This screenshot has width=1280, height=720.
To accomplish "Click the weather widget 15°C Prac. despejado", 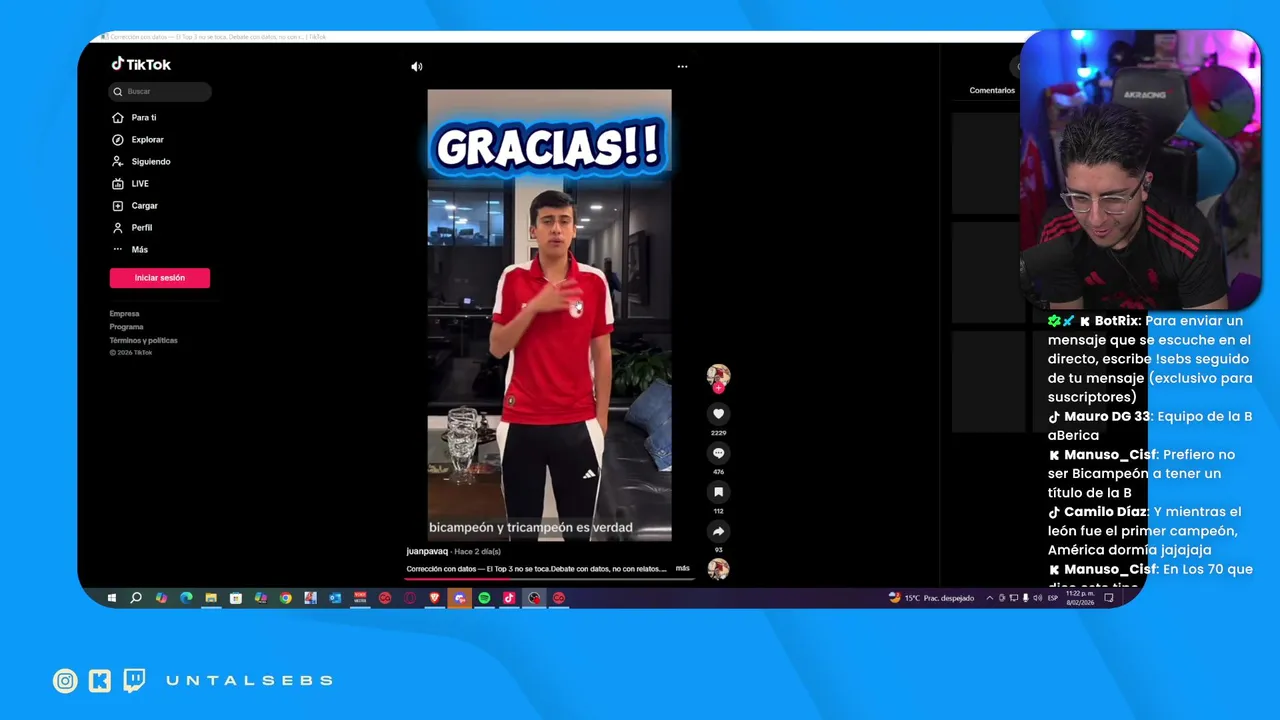I will (931, 598).
